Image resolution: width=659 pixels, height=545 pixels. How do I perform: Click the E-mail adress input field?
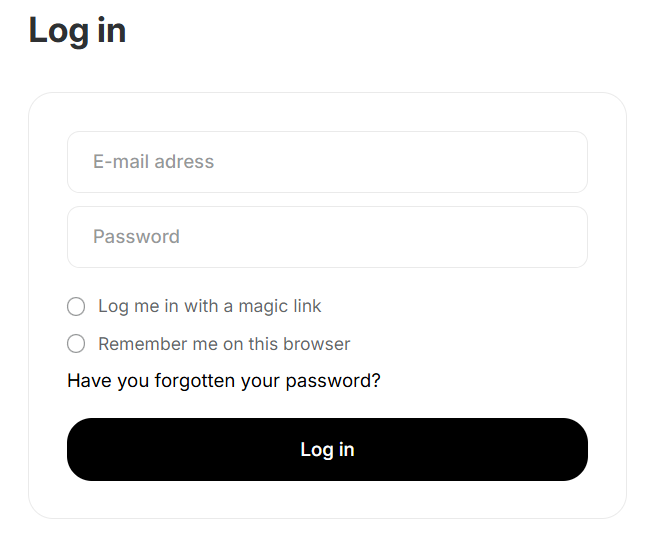click(x=327, y=162)
